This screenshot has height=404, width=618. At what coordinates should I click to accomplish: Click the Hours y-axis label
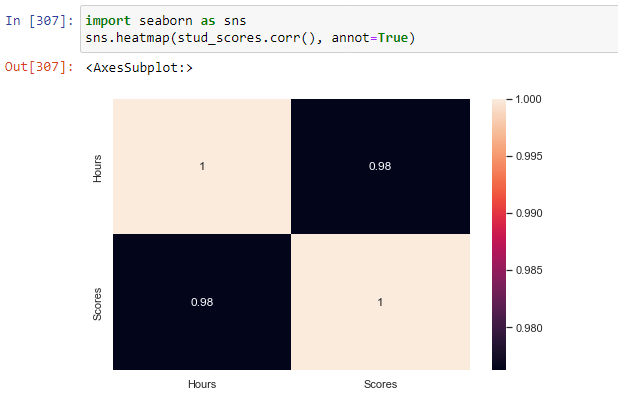click(97, 169)
